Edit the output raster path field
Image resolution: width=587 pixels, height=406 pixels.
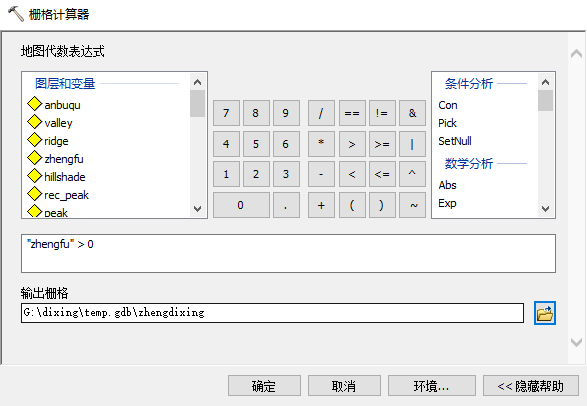coord(272,313)
